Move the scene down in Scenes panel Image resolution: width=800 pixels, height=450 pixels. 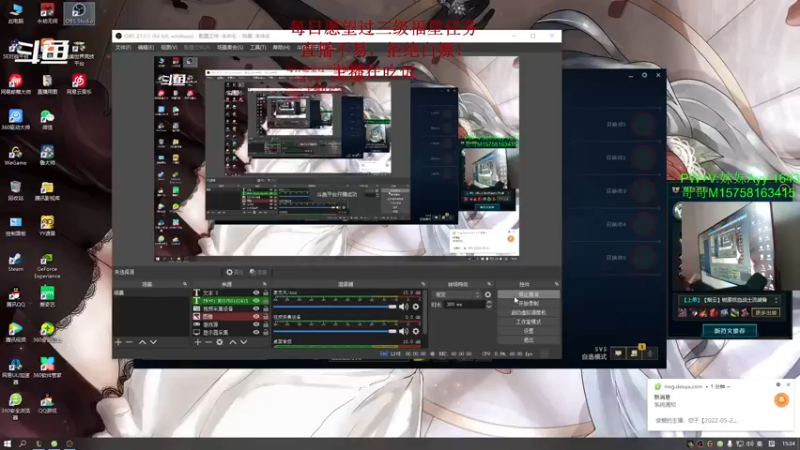[x=153, y=342]
